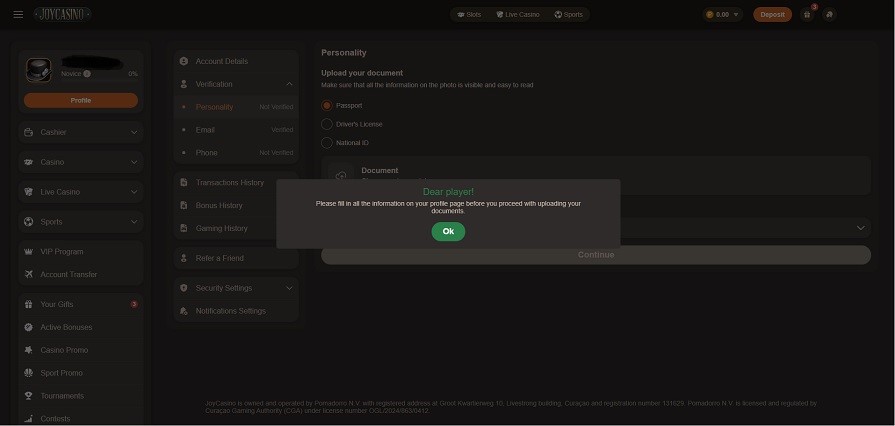Click the Active Bonuses icon
This screenshot has height=426, width=895.
click(x=29, y=327)
